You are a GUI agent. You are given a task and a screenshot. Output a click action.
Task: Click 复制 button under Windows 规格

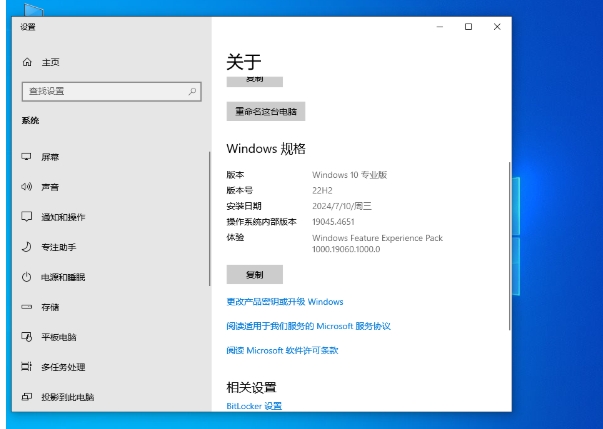[x=255, y=274]
